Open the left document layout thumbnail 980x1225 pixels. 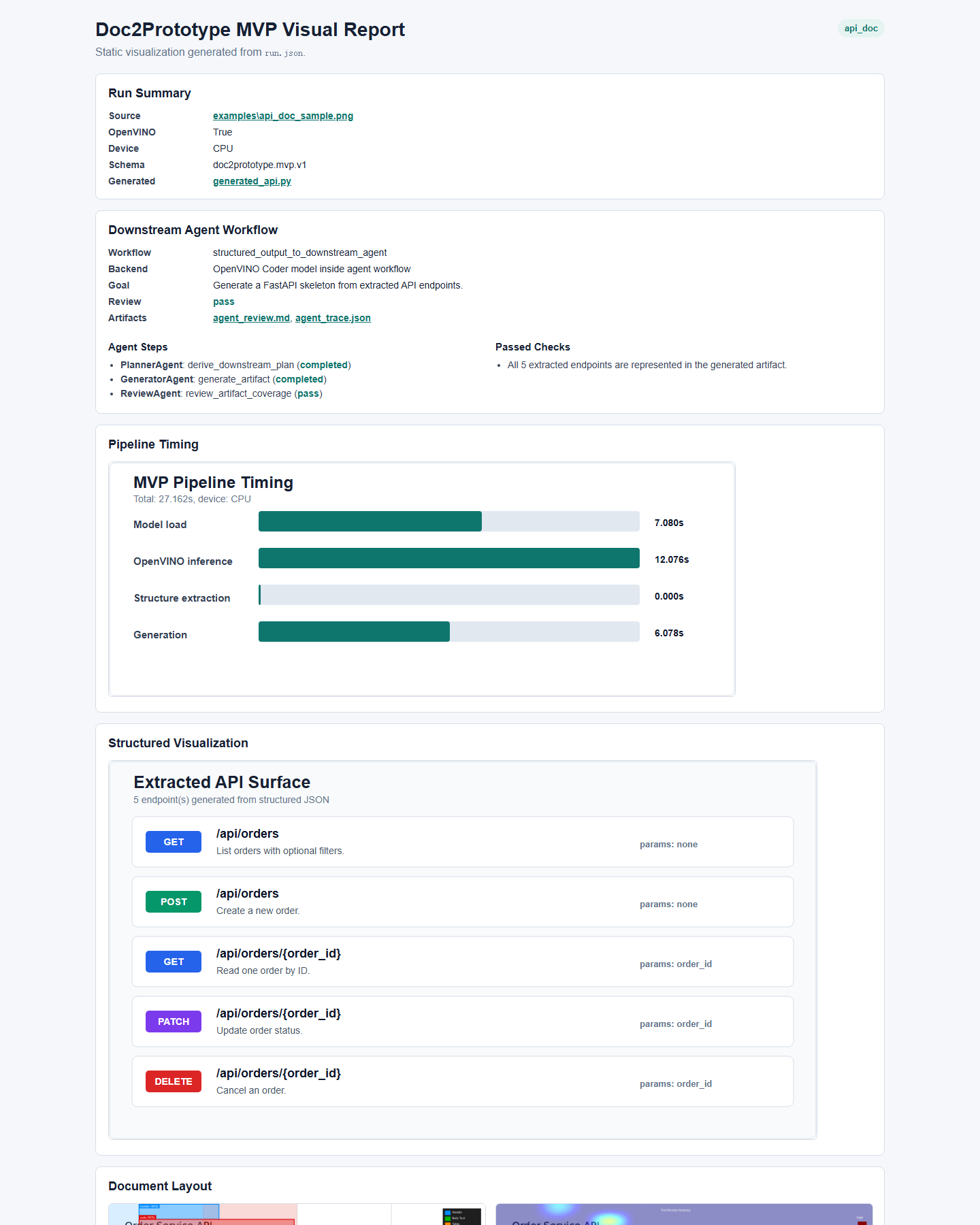[297, 1214]
